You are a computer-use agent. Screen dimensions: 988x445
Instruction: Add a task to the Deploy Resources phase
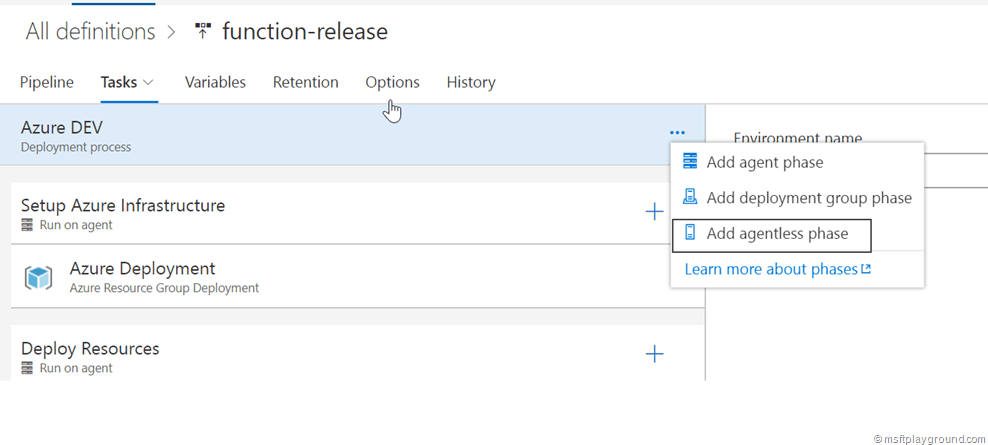(x=655, y=354)
